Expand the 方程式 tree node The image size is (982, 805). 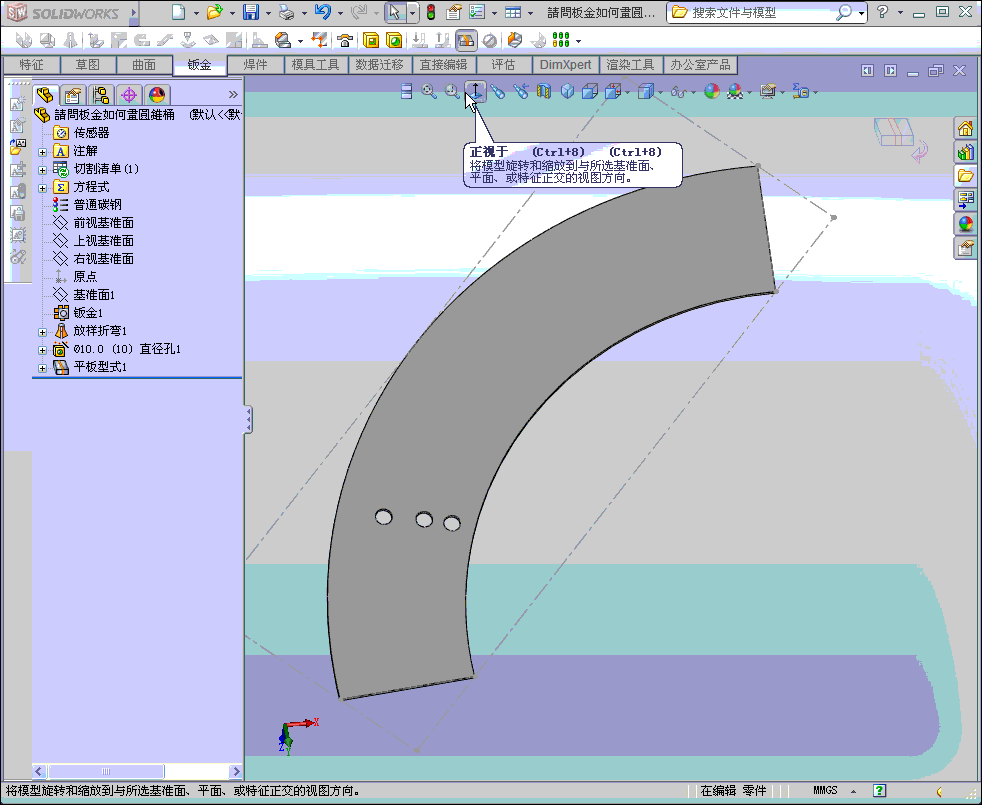[x=43, y=188]
